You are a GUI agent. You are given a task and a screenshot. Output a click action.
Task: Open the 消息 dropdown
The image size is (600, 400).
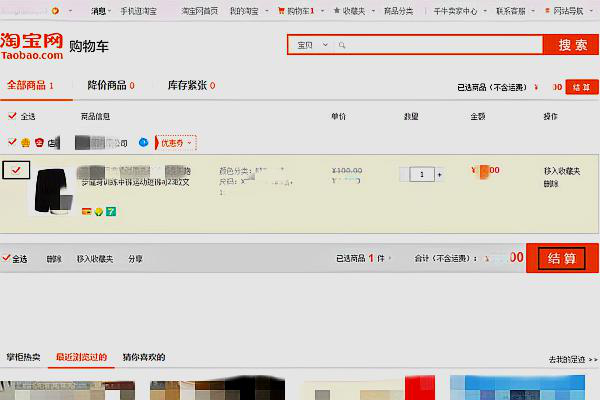point(101,11)
